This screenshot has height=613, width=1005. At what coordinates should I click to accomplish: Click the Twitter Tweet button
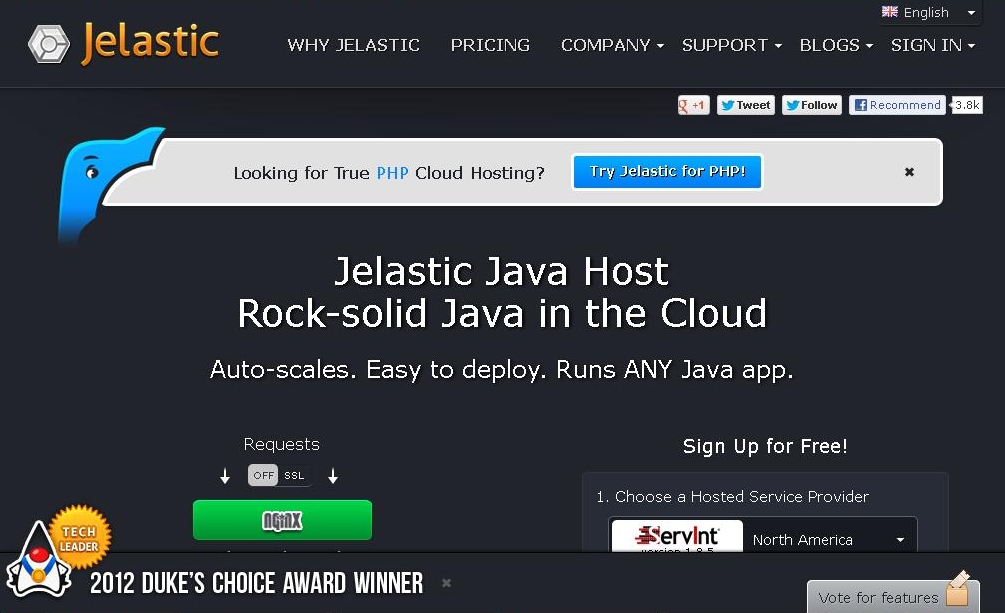(745, 105)
